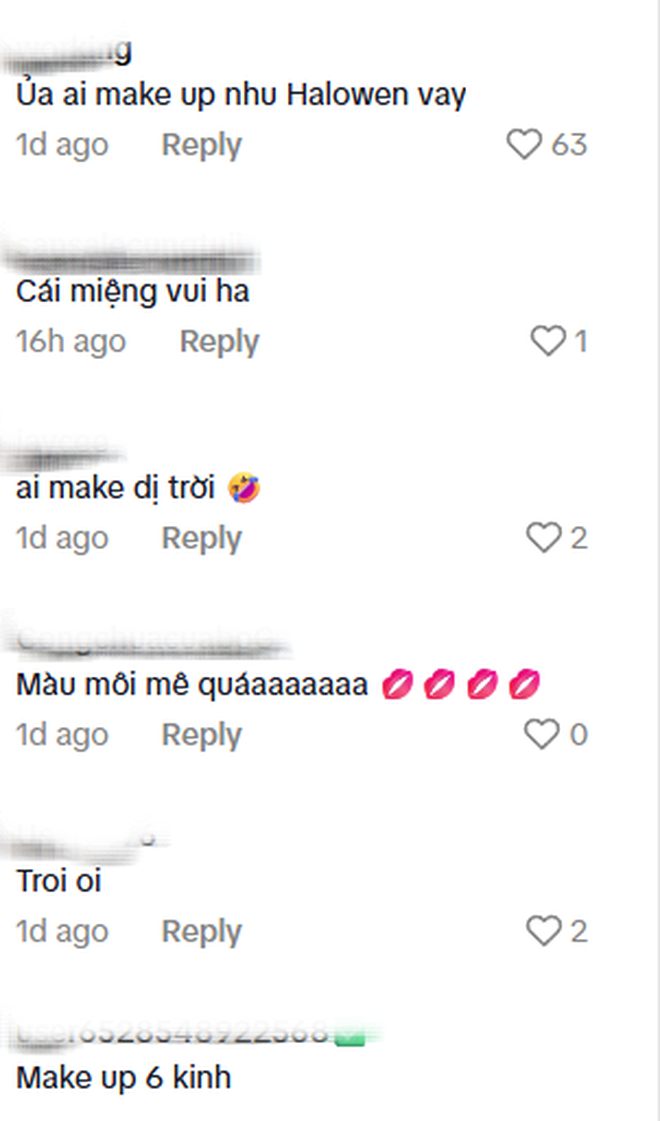This screenshot has height=1121, width=660.
Task: Click the heart on "Cái miệng vui ha" comment
Action: (547, 341)
